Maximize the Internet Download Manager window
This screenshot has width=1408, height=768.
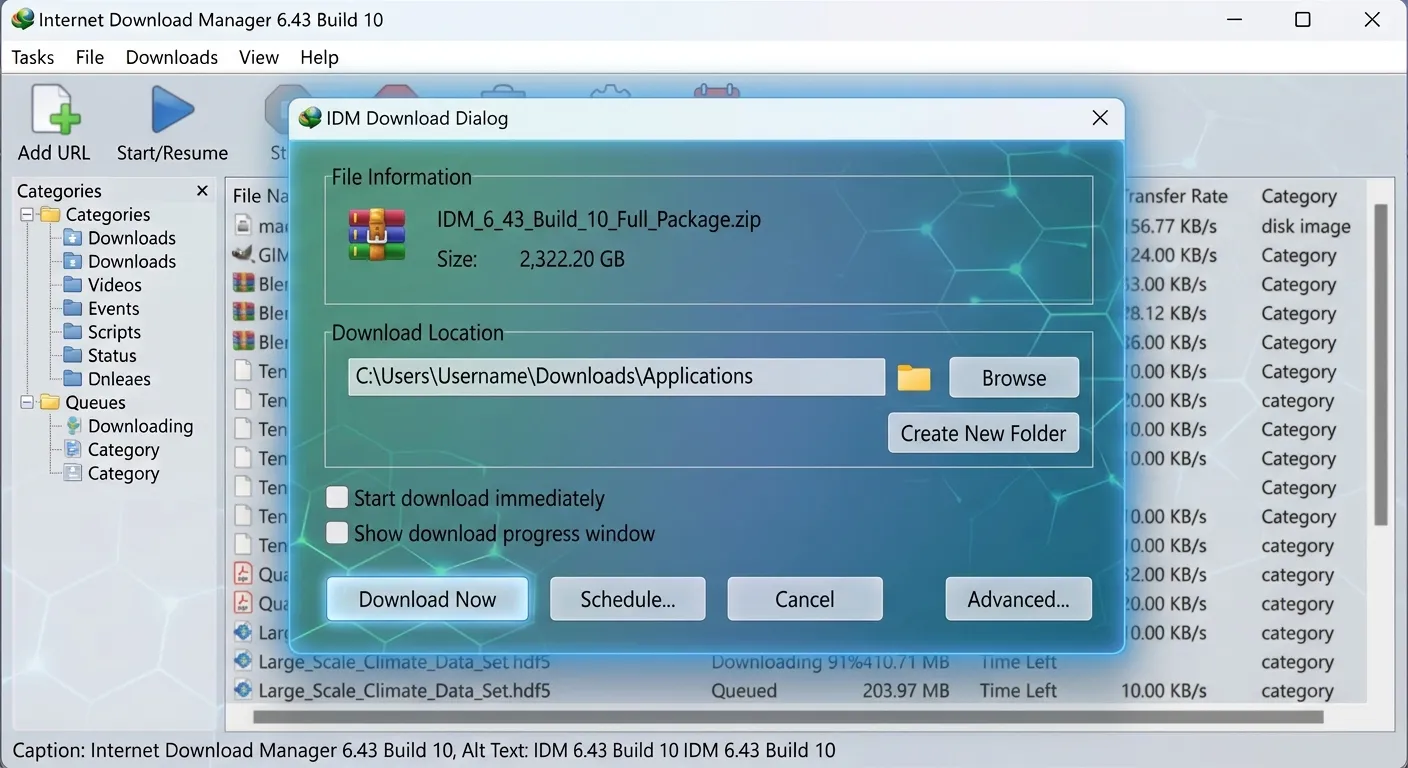[1302, 19]
